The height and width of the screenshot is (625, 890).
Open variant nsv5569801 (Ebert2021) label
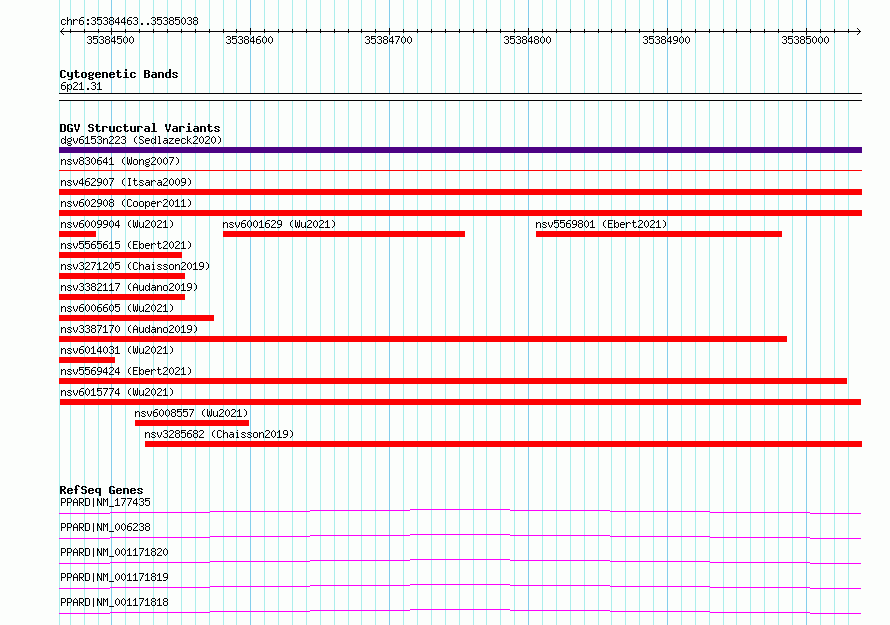pos(601,224)
